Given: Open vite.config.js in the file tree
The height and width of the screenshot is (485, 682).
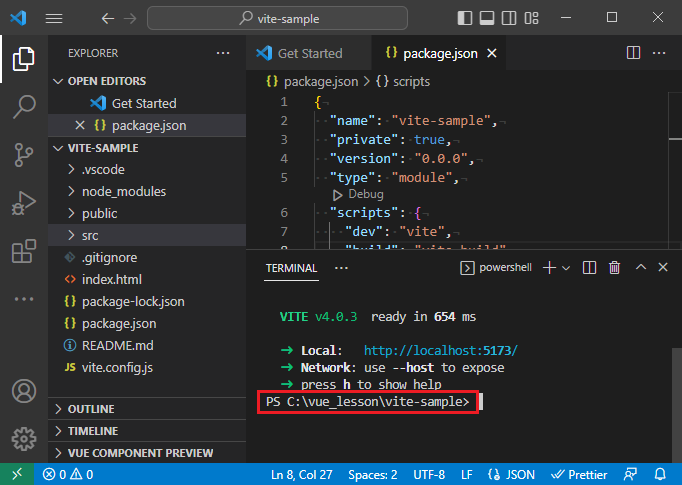Looking at the screenshot, I should (147, 368).
